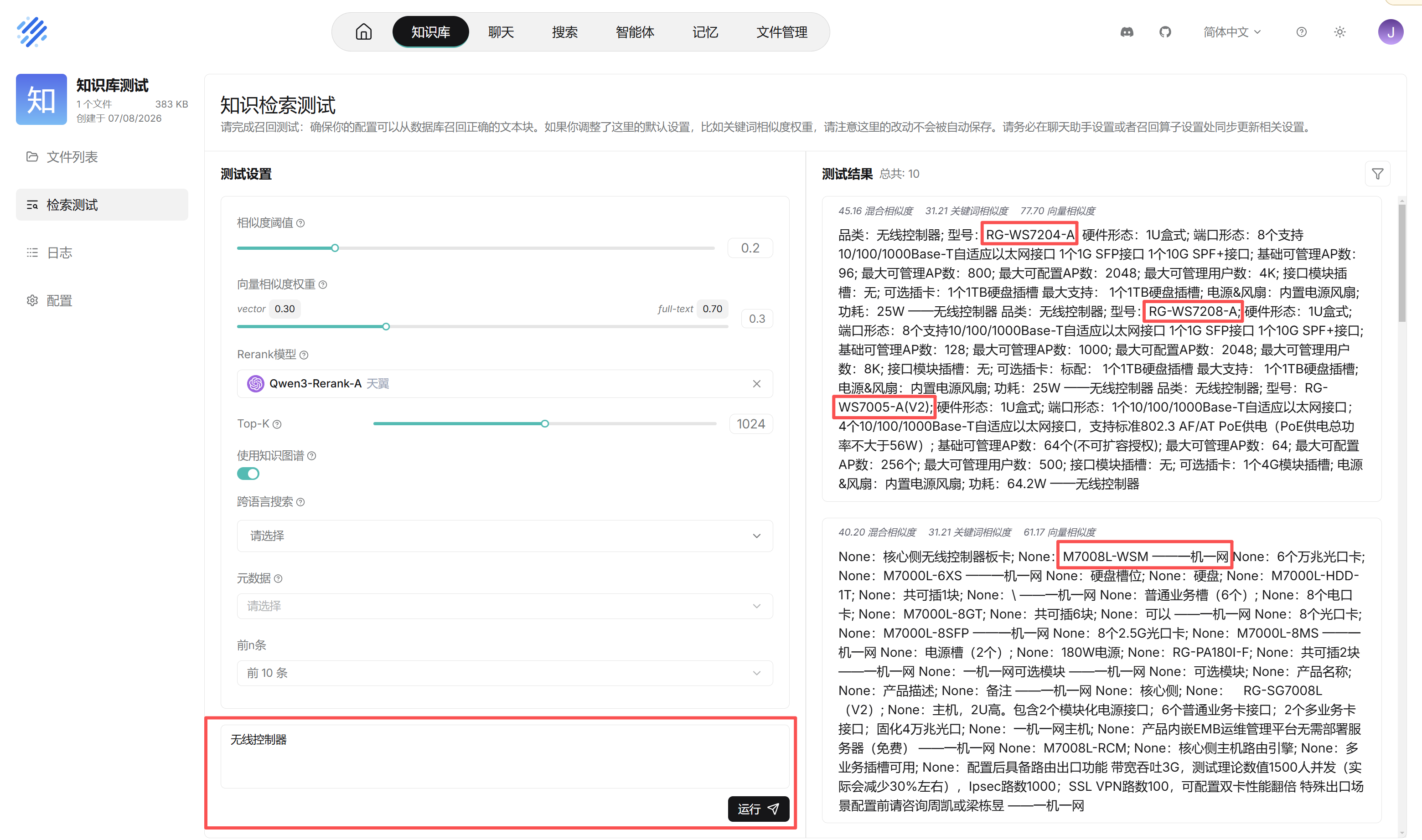Switch to the 聊天 tab
1422x840 pixels.
(501, 32)
